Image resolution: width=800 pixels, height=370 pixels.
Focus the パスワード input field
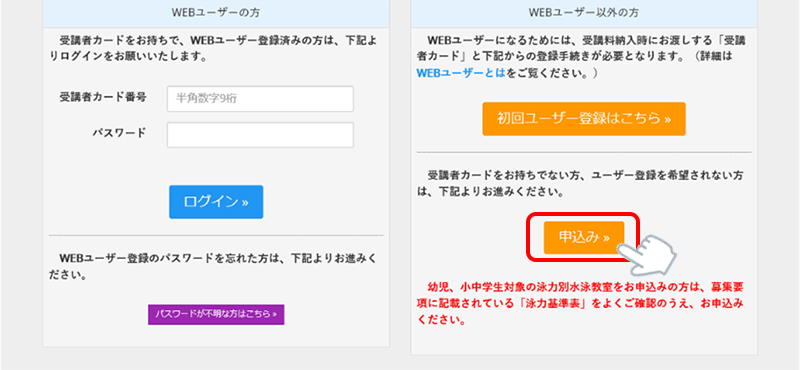click(x=260, y=135)
